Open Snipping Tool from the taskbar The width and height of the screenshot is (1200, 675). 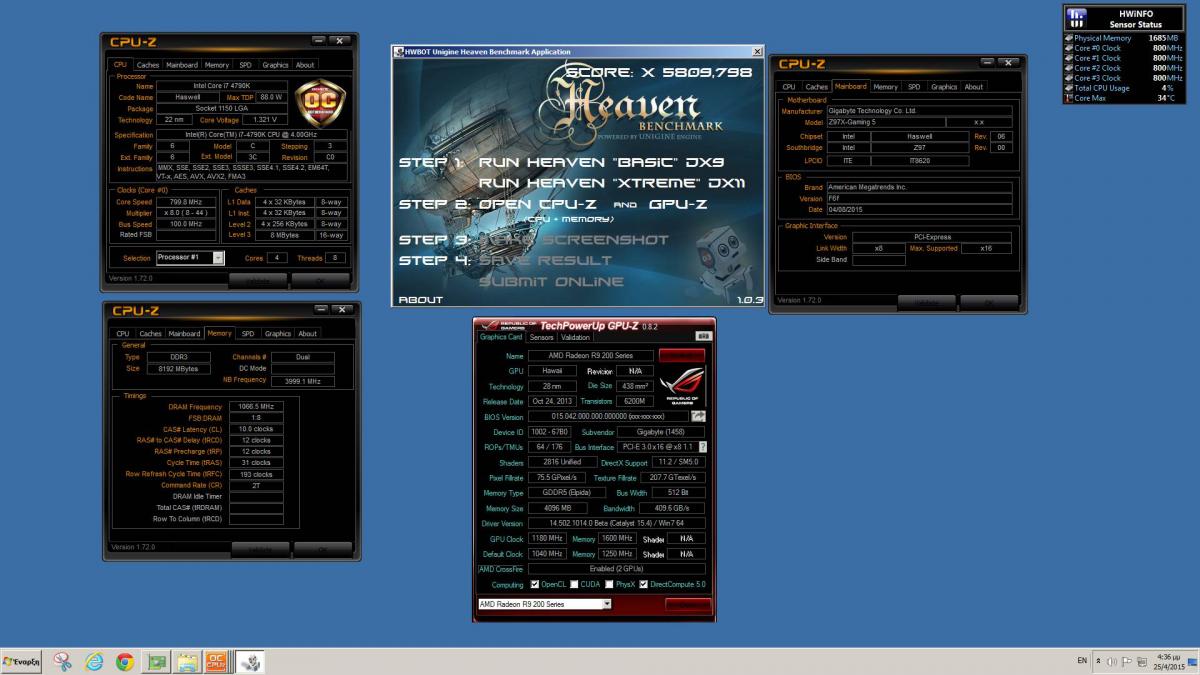pos(63,661)
